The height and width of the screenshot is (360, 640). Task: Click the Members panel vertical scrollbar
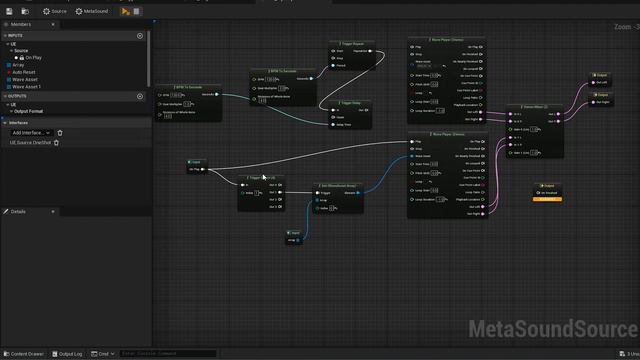(149, 59)
